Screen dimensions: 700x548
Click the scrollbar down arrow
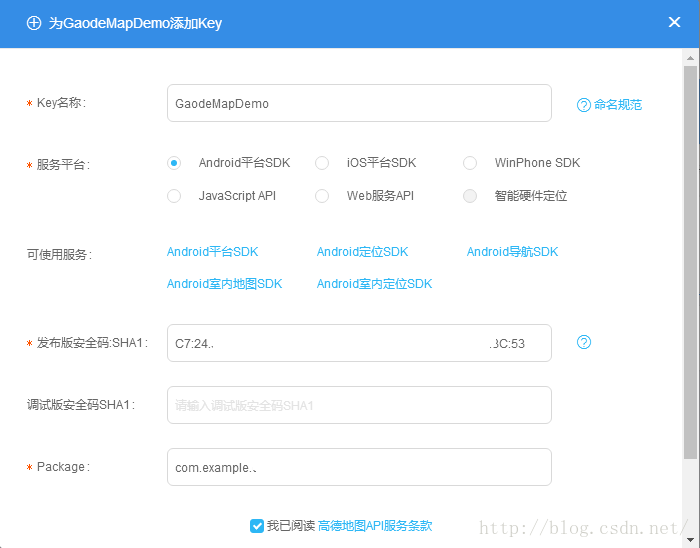point(691,540)
